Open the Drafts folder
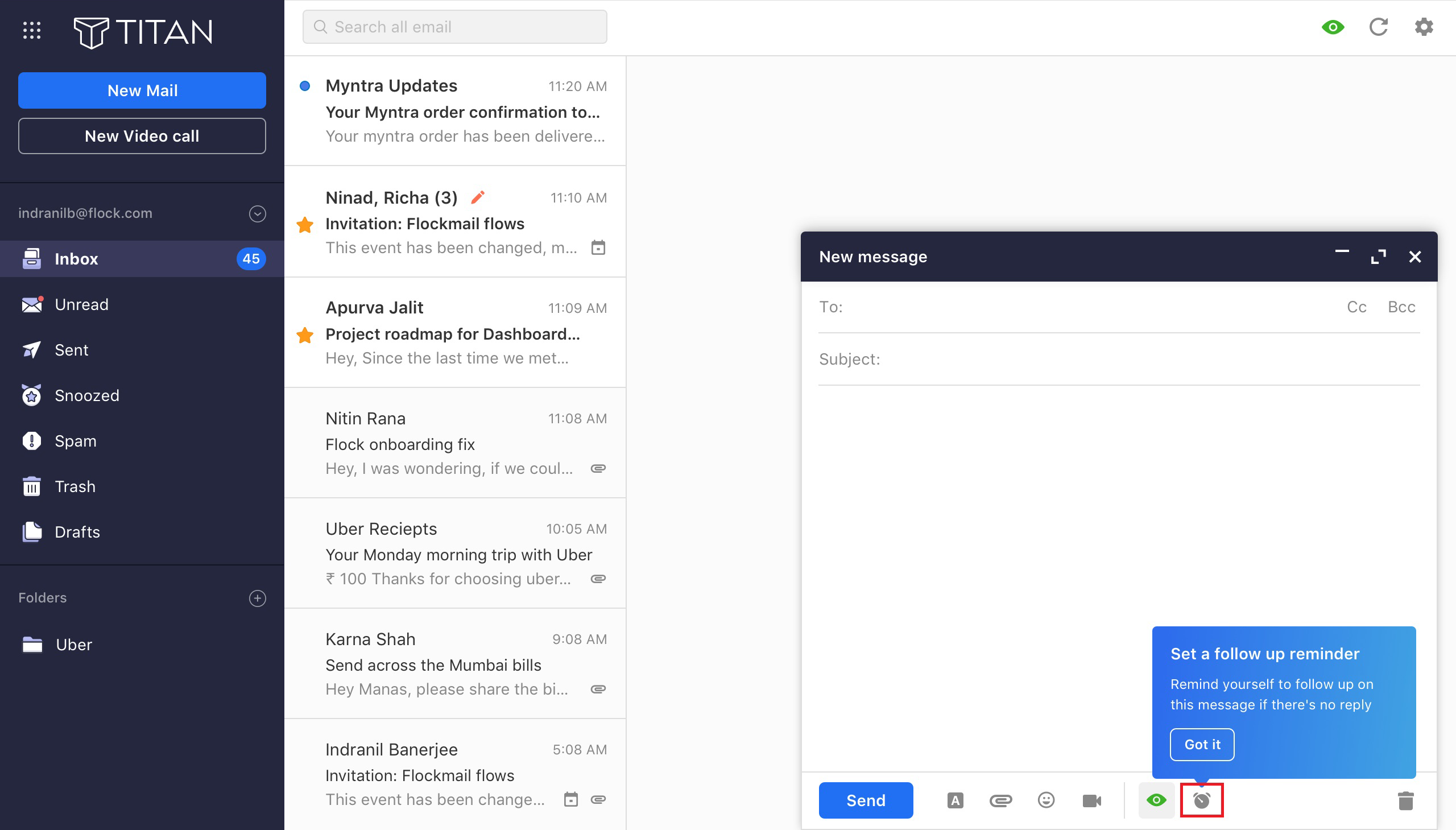The image size is (1456, 830). coord(142,532)
